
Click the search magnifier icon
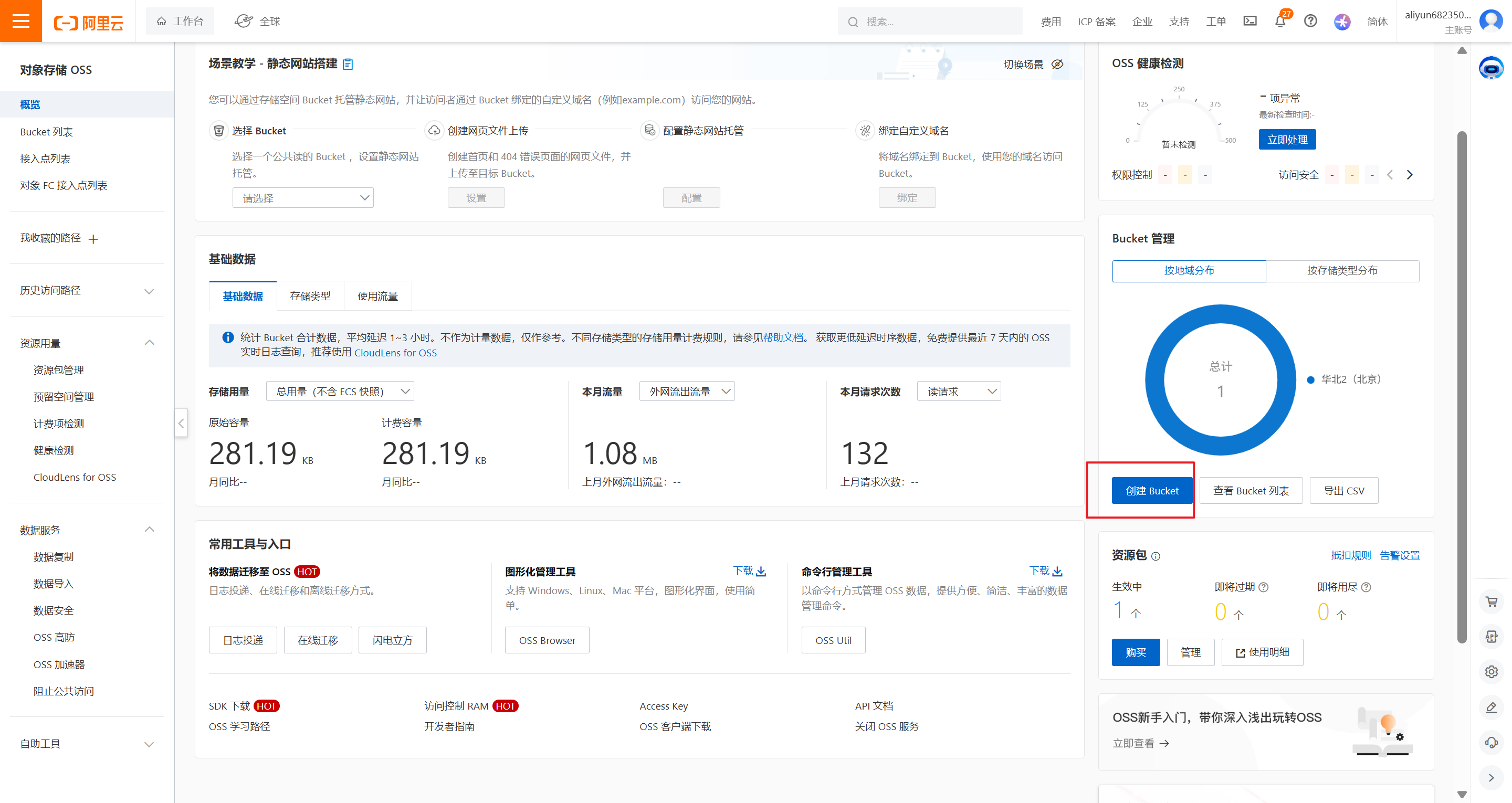[x=853, y=22]
